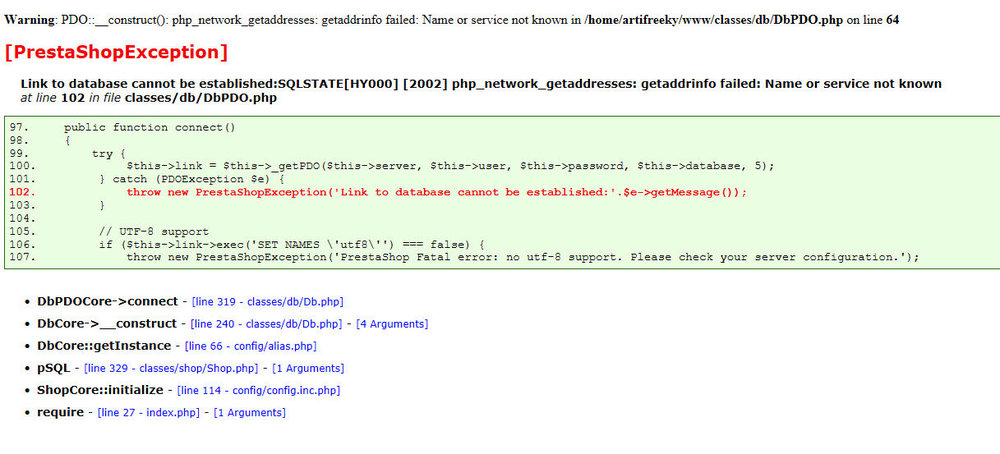Screen dimensions: 1000x454
Task: Click code line 97 public function connect()
Action: [150, 127]
